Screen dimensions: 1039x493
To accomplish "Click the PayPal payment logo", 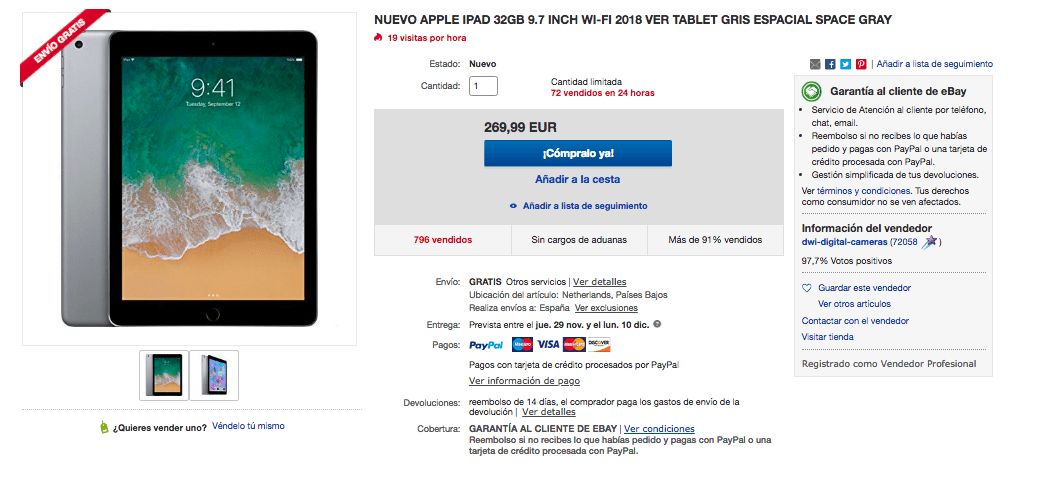I will [486, 345].
